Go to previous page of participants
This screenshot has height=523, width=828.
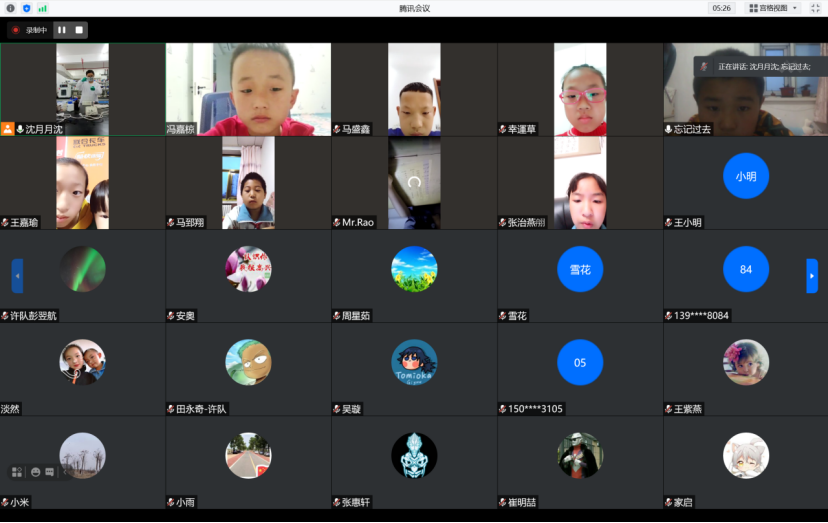pyautogui.click(x=17, y=275)
